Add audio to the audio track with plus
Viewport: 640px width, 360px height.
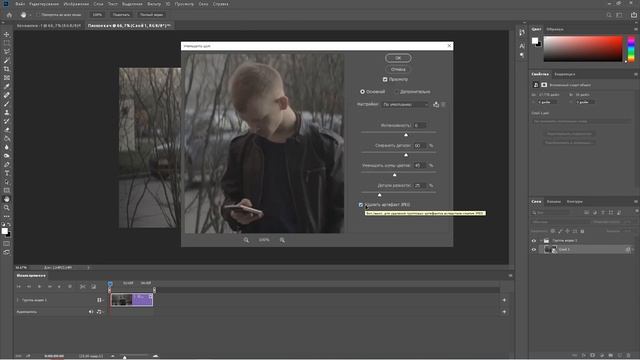(504, 312)
